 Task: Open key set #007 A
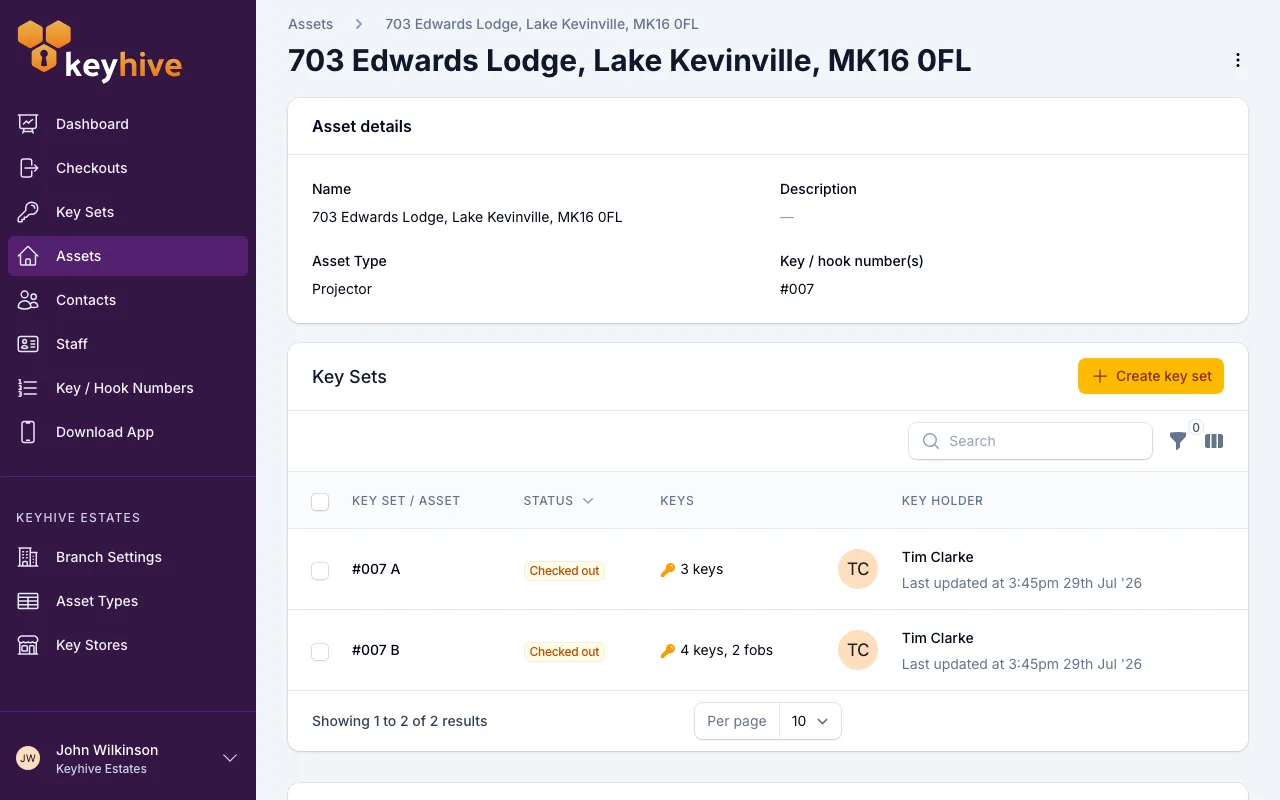[376, 569]
